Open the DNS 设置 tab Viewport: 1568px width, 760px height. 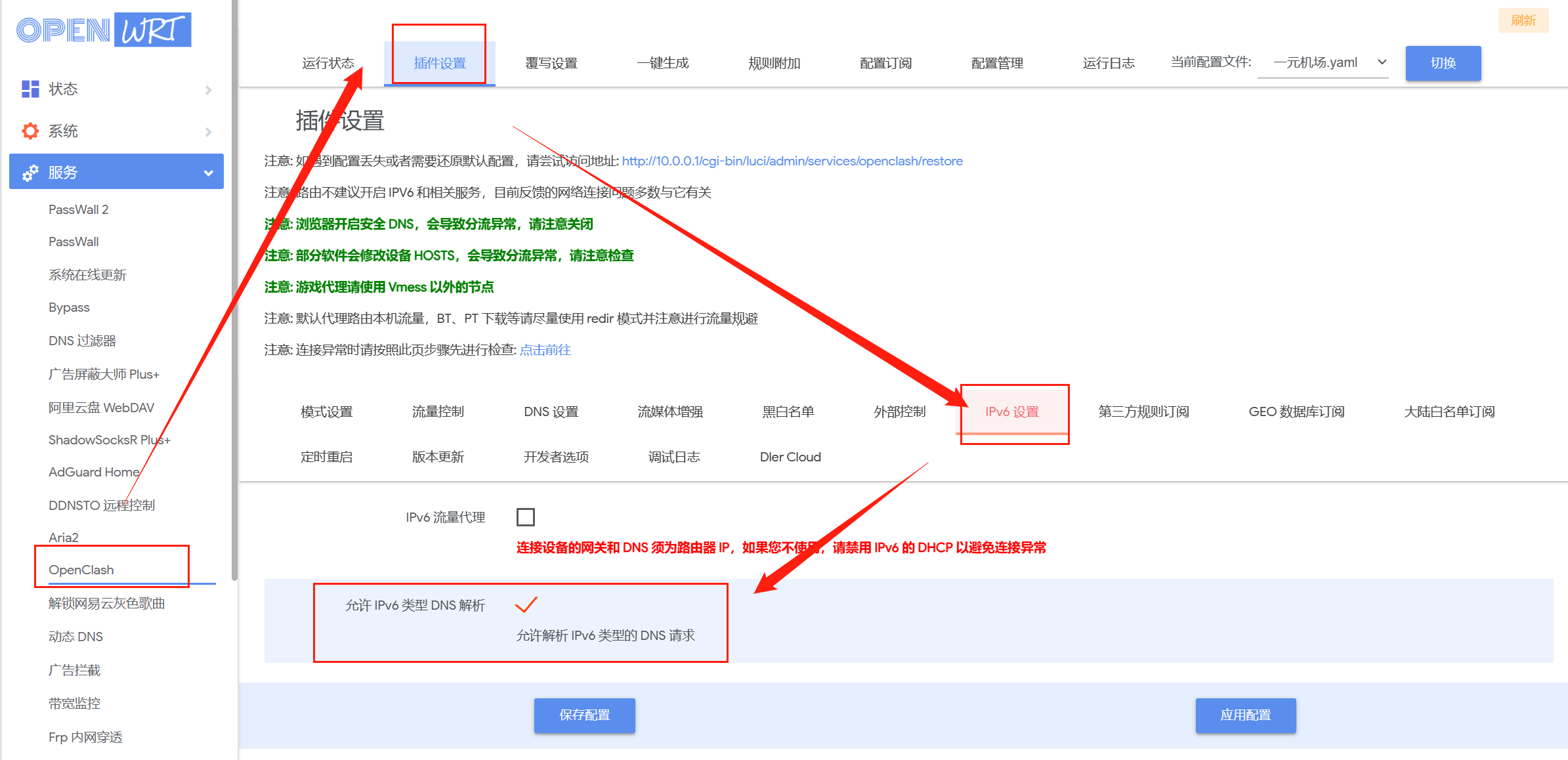551,412
